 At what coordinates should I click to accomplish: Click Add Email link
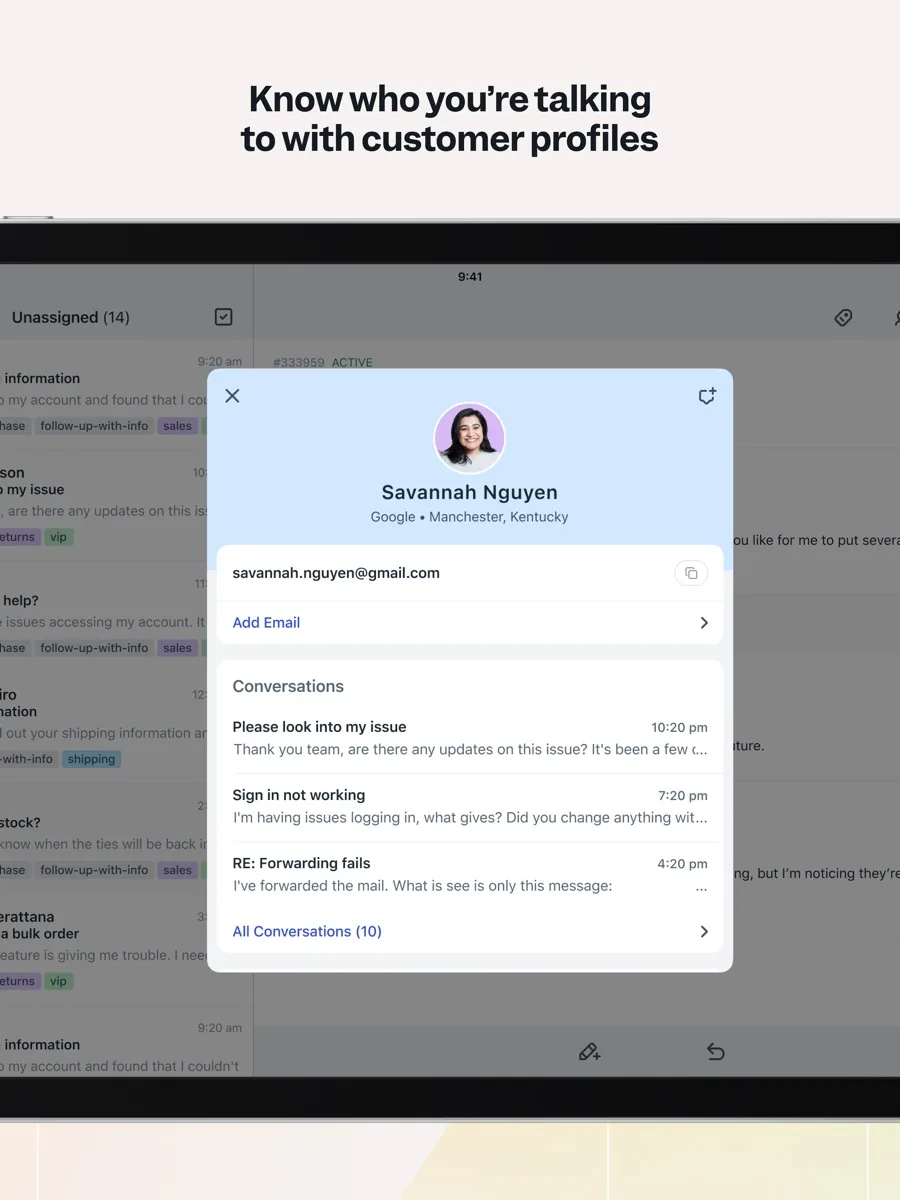(266, 622)
